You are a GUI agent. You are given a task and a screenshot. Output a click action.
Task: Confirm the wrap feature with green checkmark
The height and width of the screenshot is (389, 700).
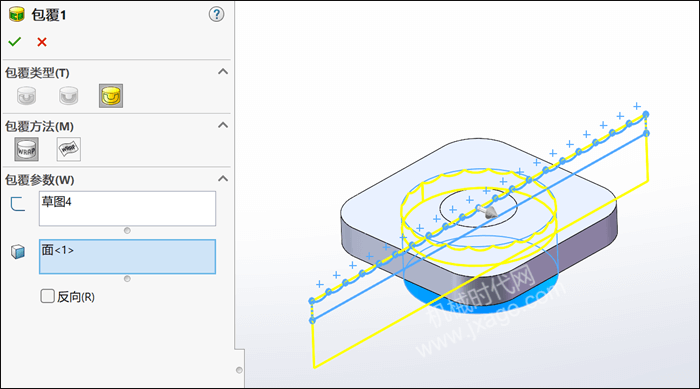(x=15, y=42)
